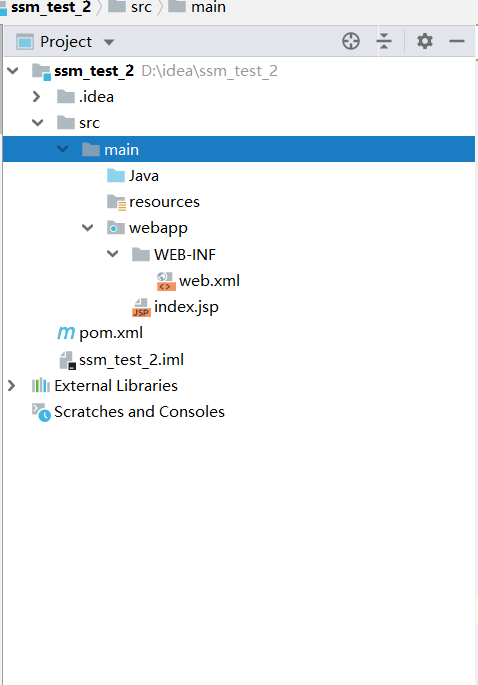Select the webapp folder label
Screen dimensions: 478x685
[158, 228]
